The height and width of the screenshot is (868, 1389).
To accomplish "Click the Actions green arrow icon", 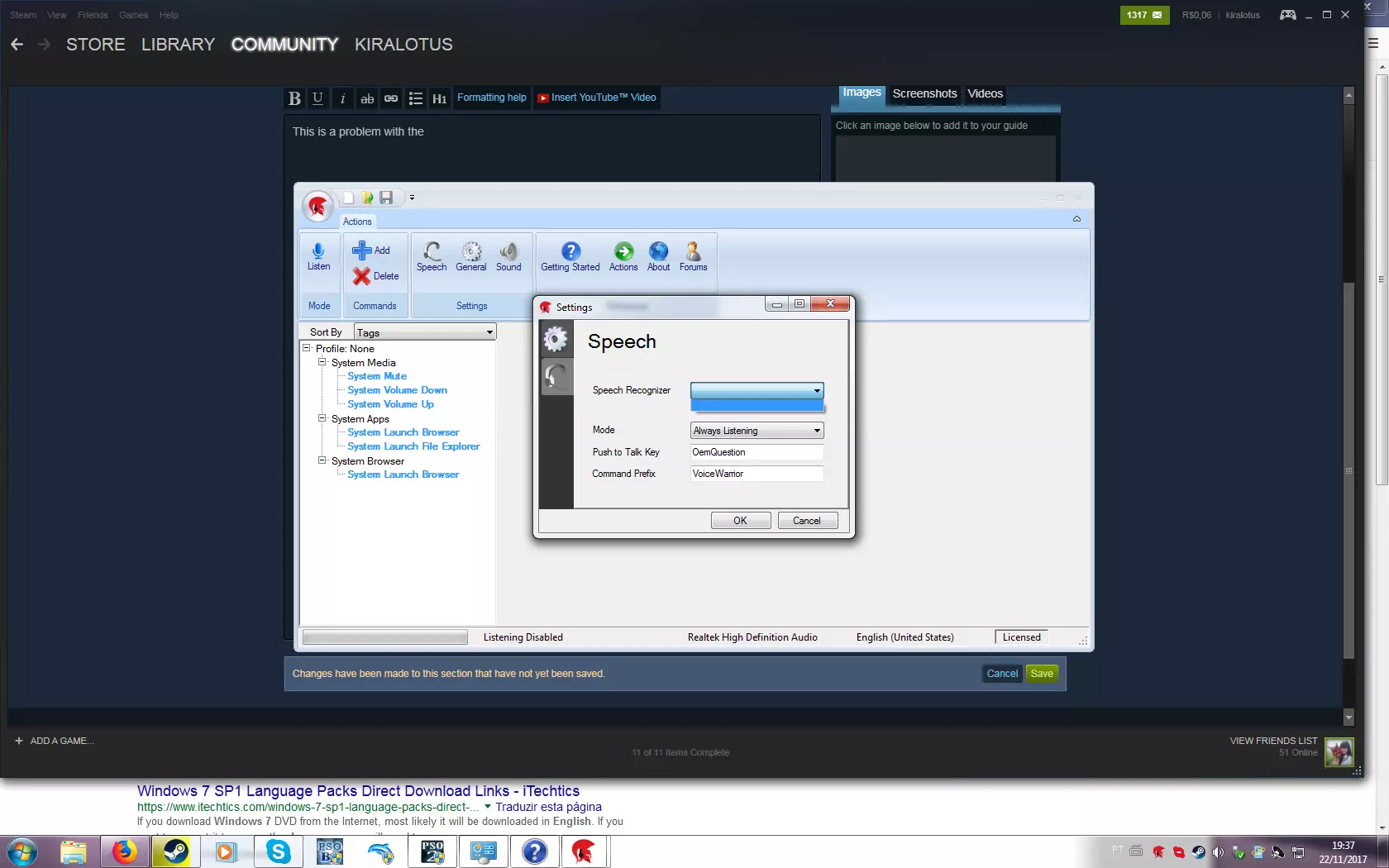I will click(623, 256).
